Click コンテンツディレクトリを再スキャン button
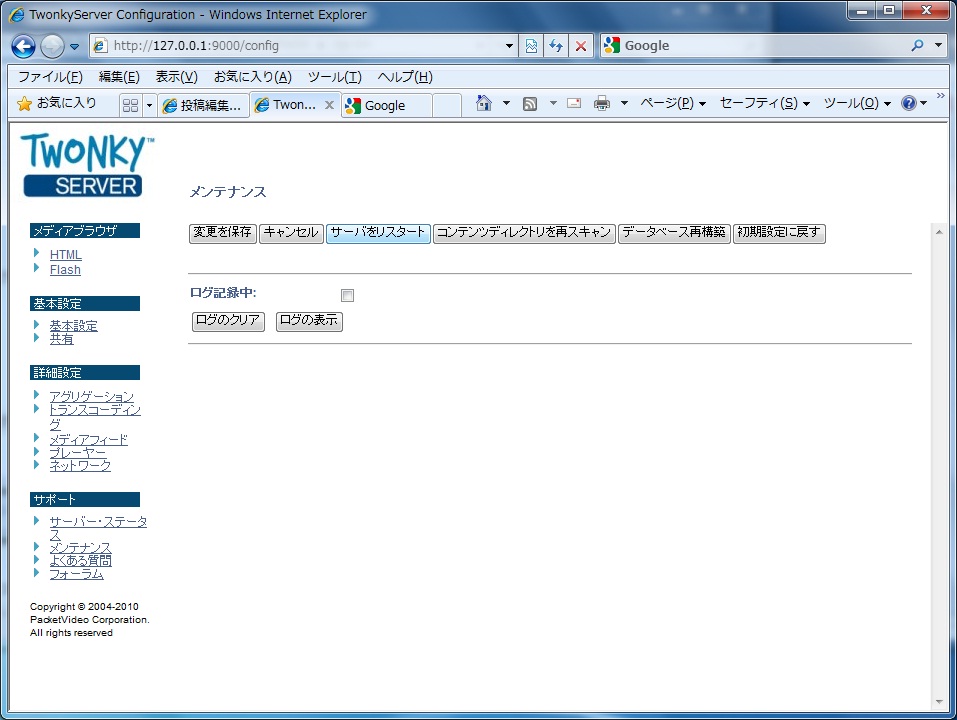 [524, 233]
